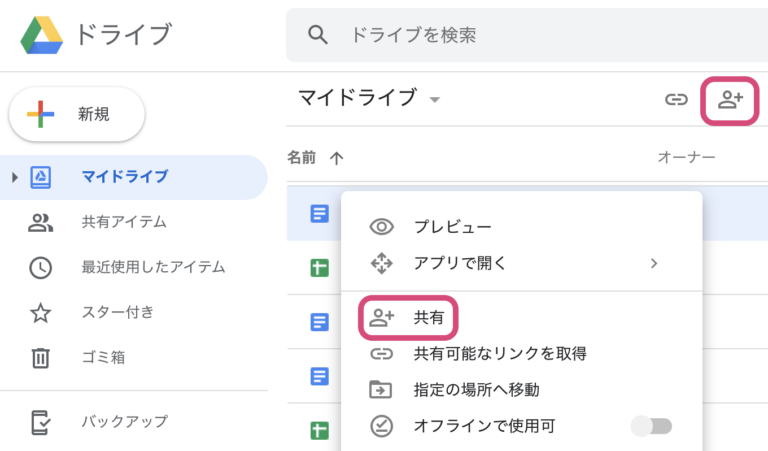Screen dimensions: 768x451
Task: Select 共有 in the context menu
Action: coord(429,318)
